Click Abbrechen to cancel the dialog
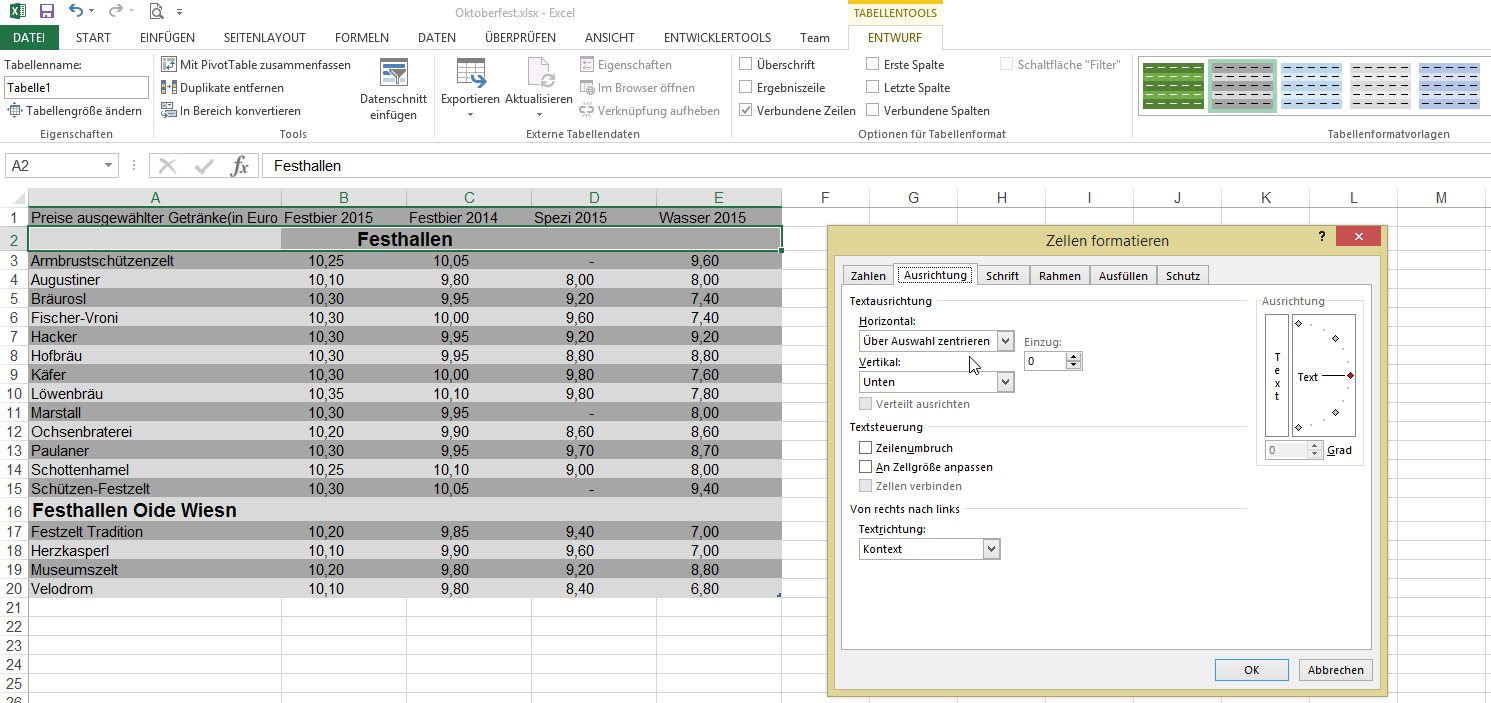 1335,670
